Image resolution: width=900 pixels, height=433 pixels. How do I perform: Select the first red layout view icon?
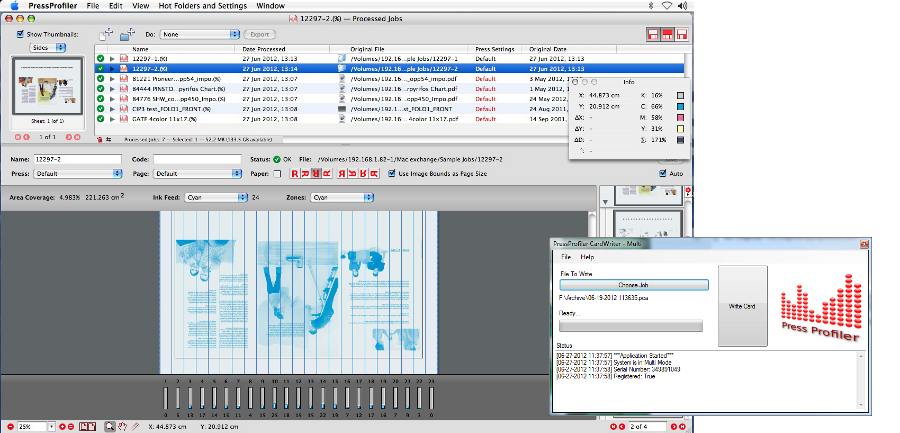click(653, 34)
